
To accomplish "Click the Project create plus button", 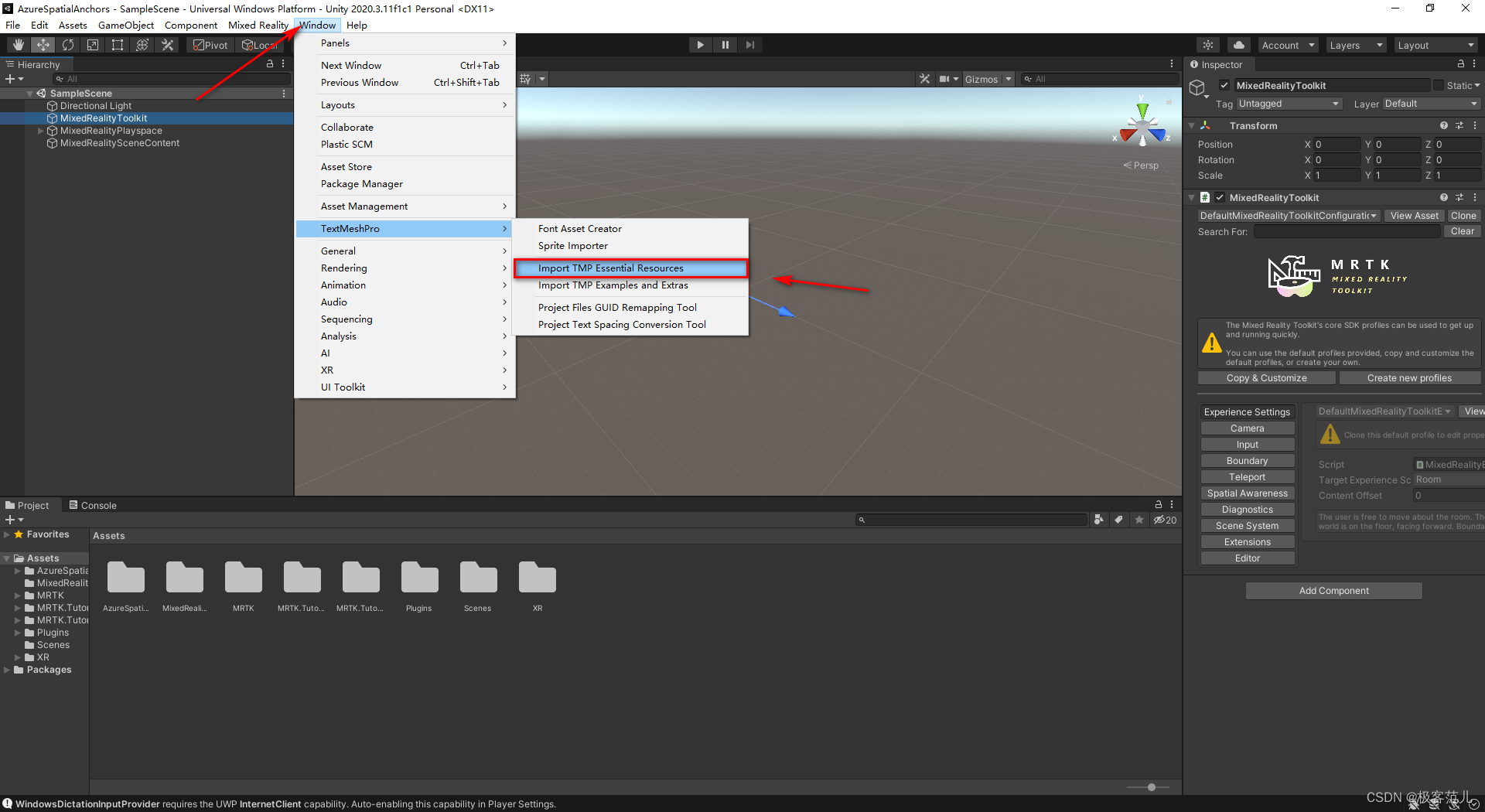I will click(14, 520).
